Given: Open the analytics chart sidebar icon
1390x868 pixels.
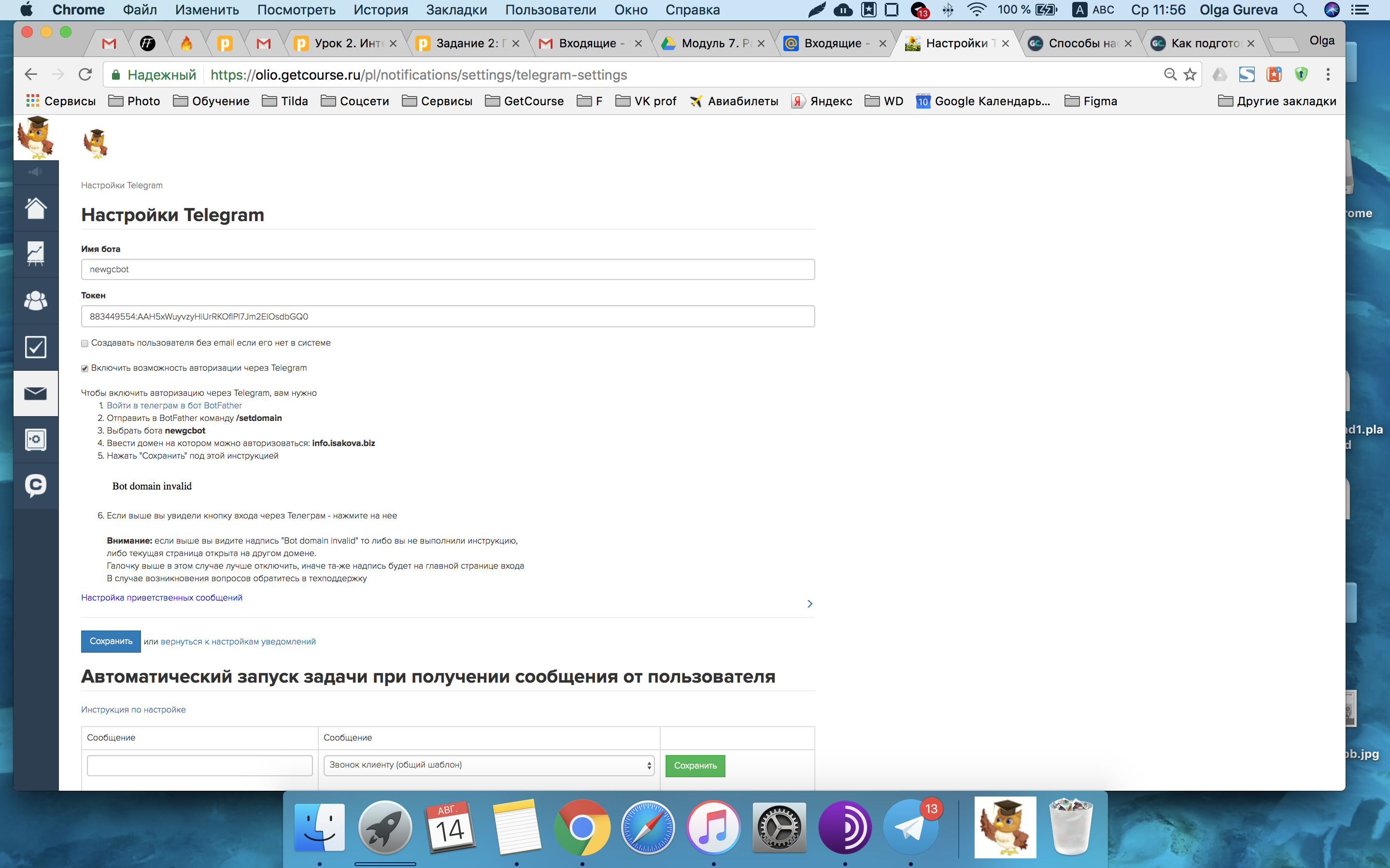Looking at the screenshot, I should [36, 254].
